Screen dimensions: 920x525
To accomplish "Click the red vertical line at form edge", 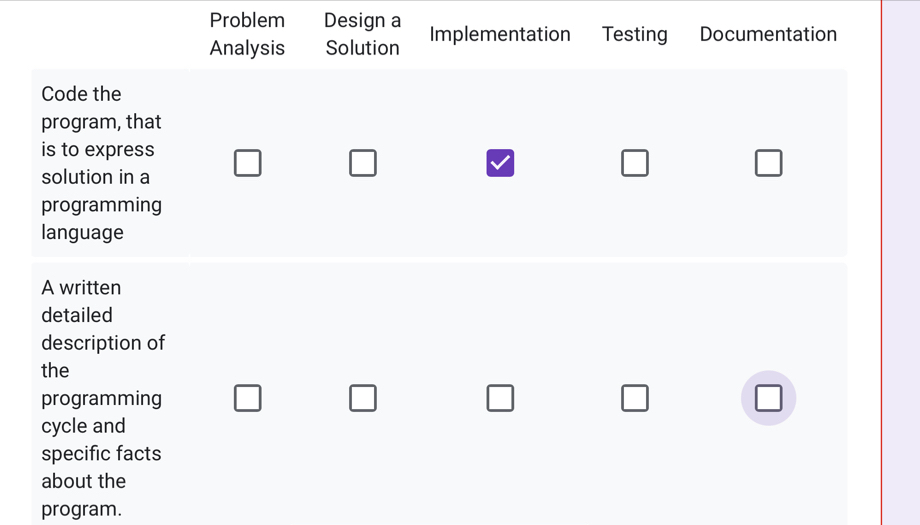I will (x=881, y=262).
